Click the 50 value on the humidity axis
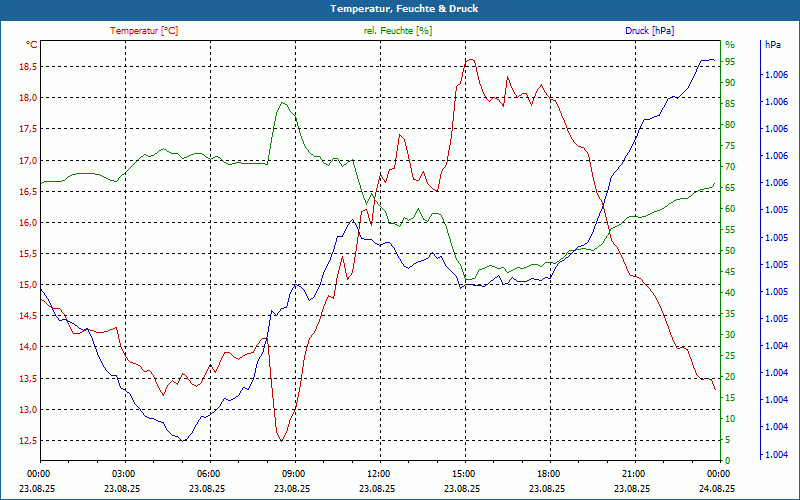The image size is (800, 500). click(730, 250)
